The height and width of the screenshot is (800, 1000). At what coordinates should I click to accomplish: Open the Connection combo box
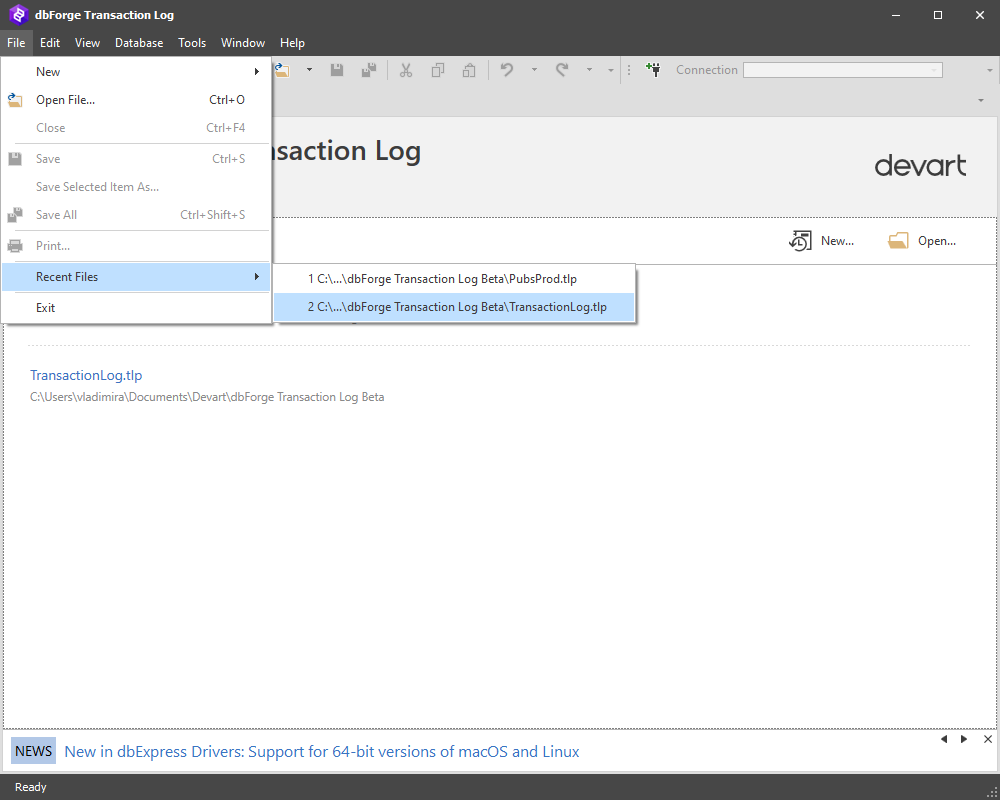(843, 70)
